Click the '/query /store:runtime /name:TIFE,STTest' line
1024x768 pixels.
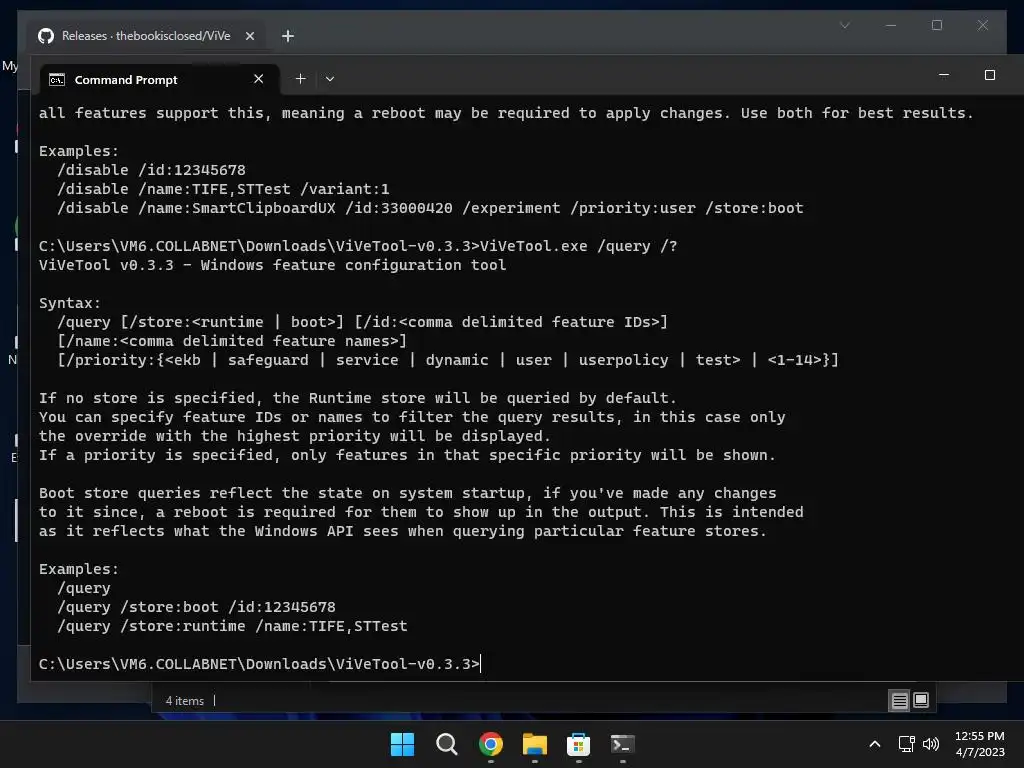232,626
